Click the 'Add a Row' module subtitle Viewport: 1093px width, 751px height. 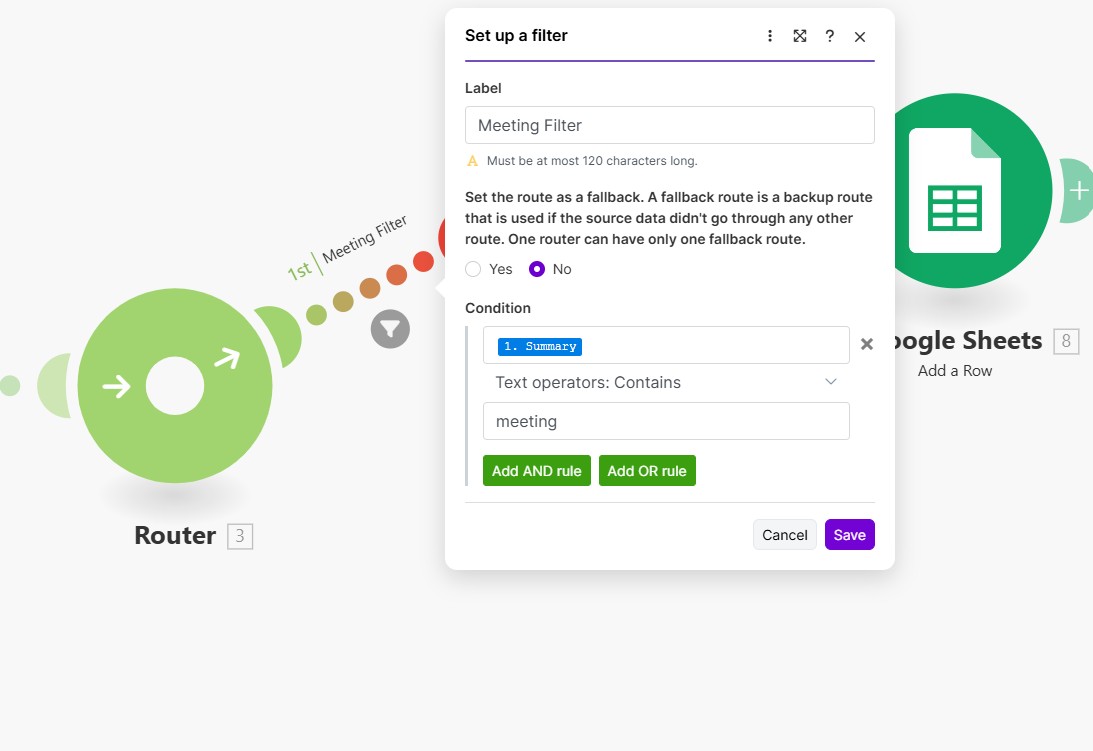click(x=954, y=371)
